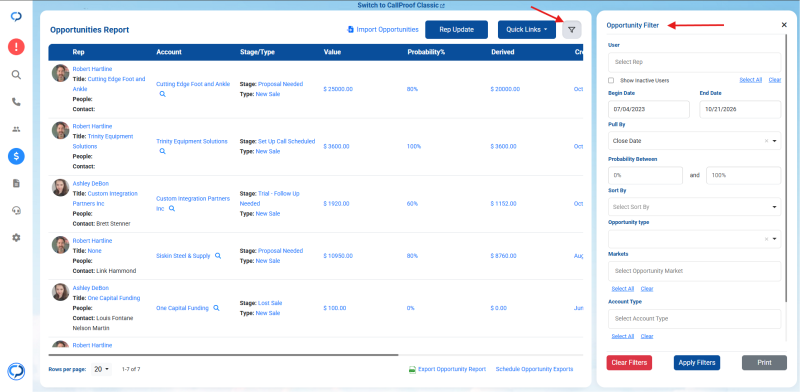Open the Sort By dropdown
The height and width of the screenshot is (392, 800).
tap(694, 207)
